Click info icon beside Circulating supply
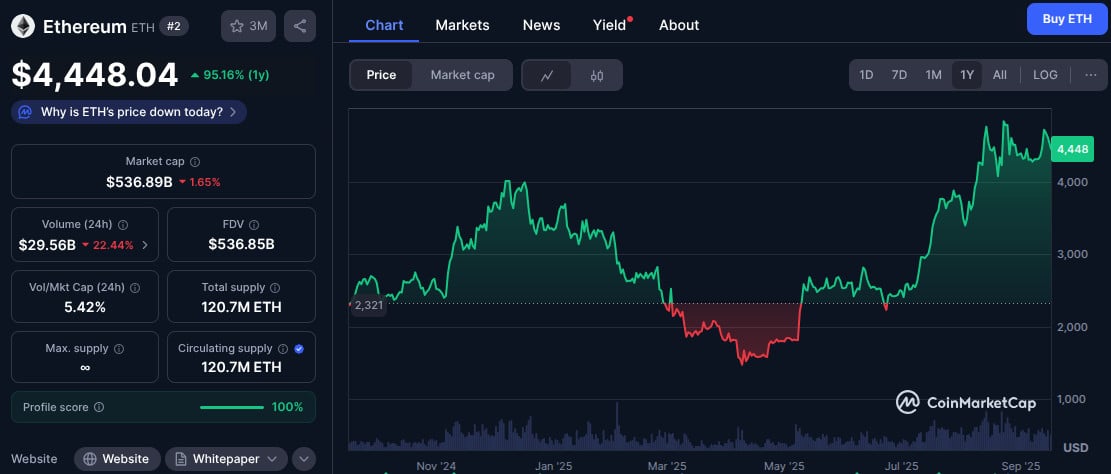The width and height of the screenshot is (1111, 474). coord(283,348)
